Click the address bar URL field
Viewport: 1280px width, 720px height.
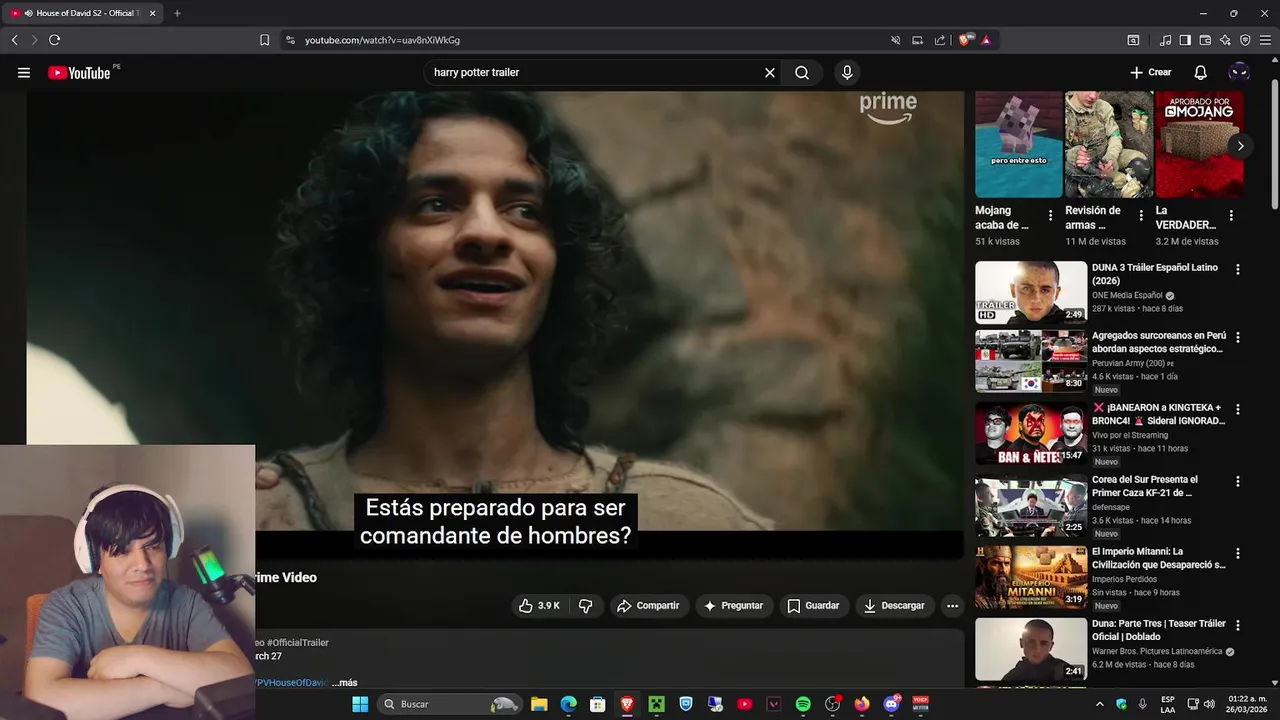click(x=590, y=40)
